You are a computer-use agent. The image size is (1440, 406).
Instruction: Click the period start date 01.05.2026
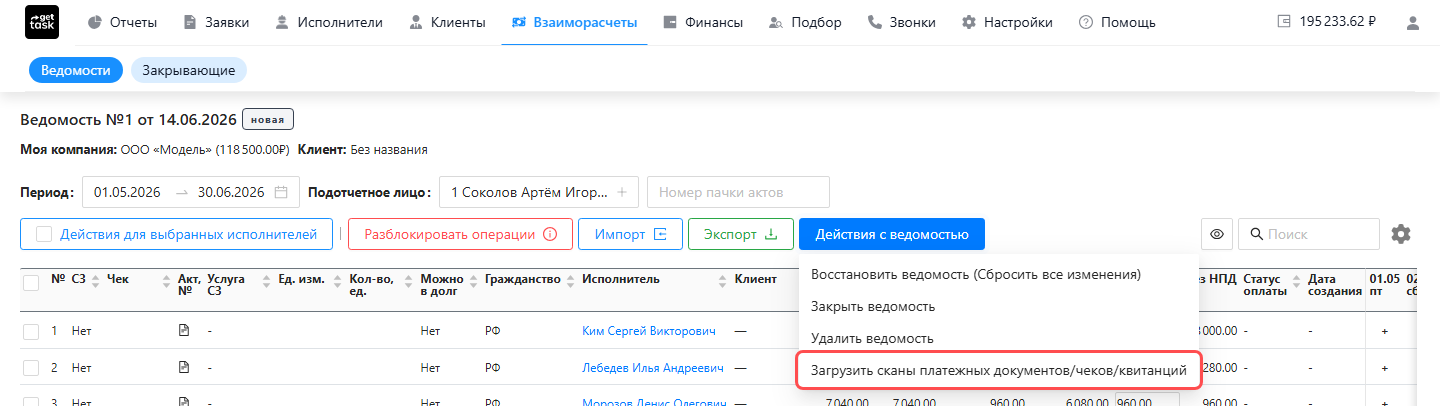[x=129, y=192]
